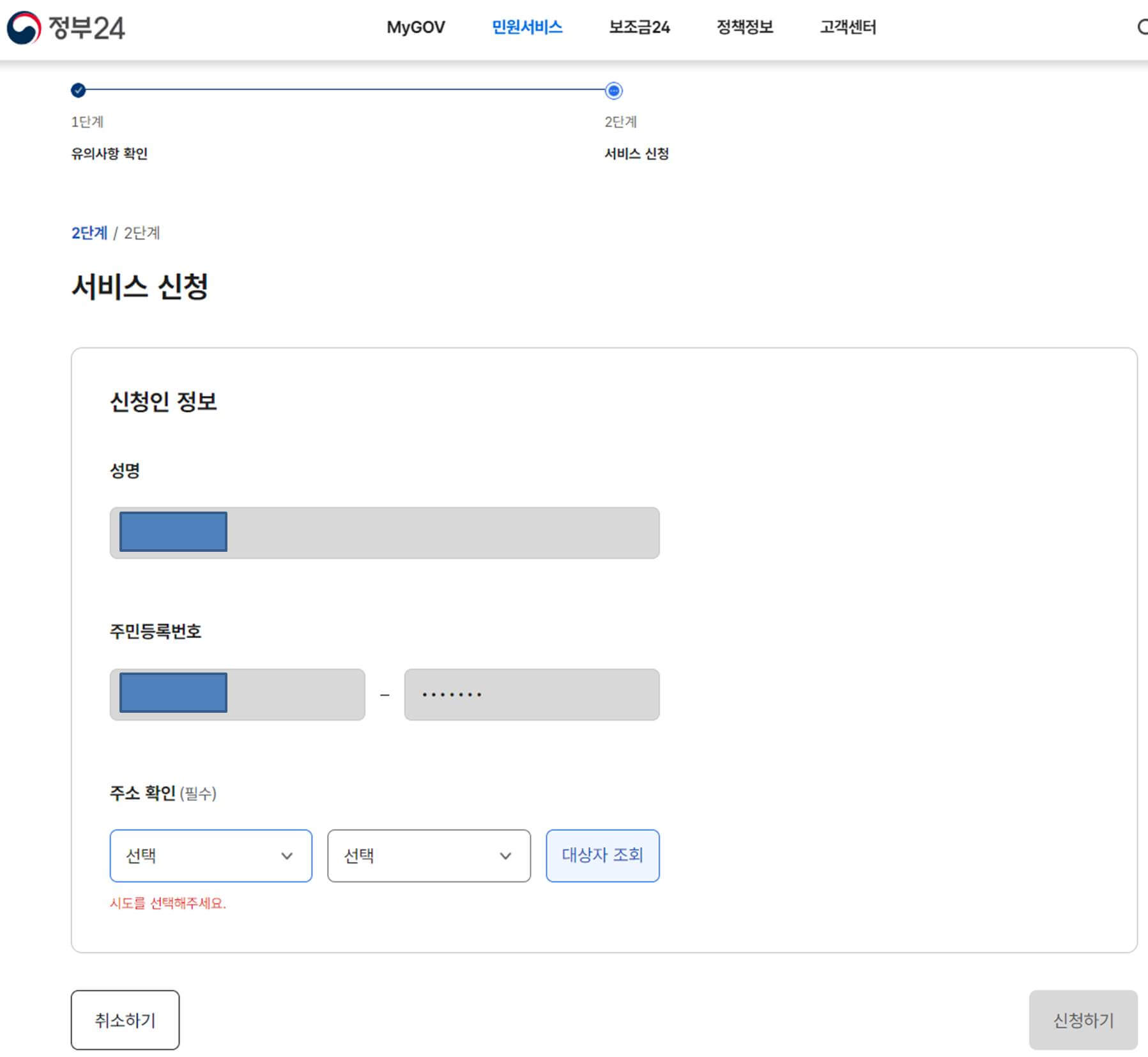Navigate to 정책정보
The width and height of the screenshot is (1148, 1057).
coord(746,27)
